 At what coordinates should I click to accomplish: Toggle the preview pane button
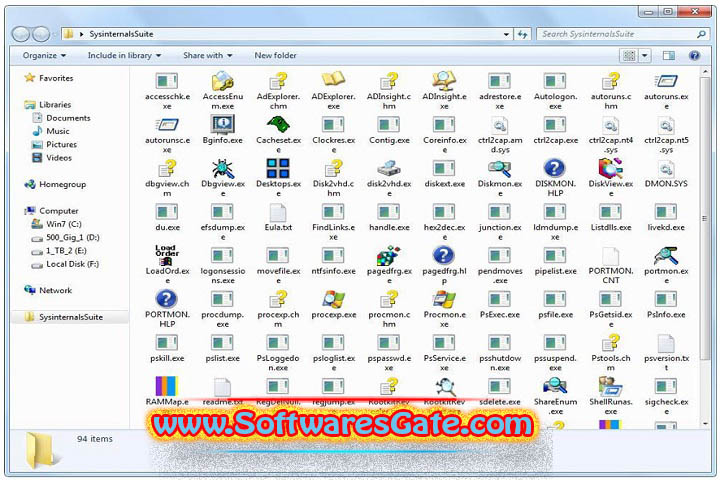click(669, 56)
